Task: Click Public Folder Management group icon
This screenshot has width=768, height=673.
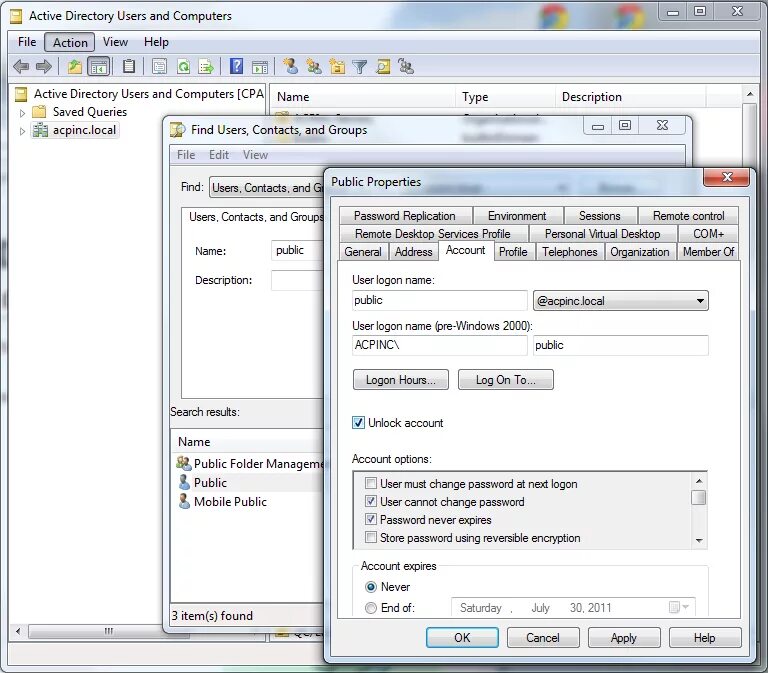Action: (x=184, y=463)
